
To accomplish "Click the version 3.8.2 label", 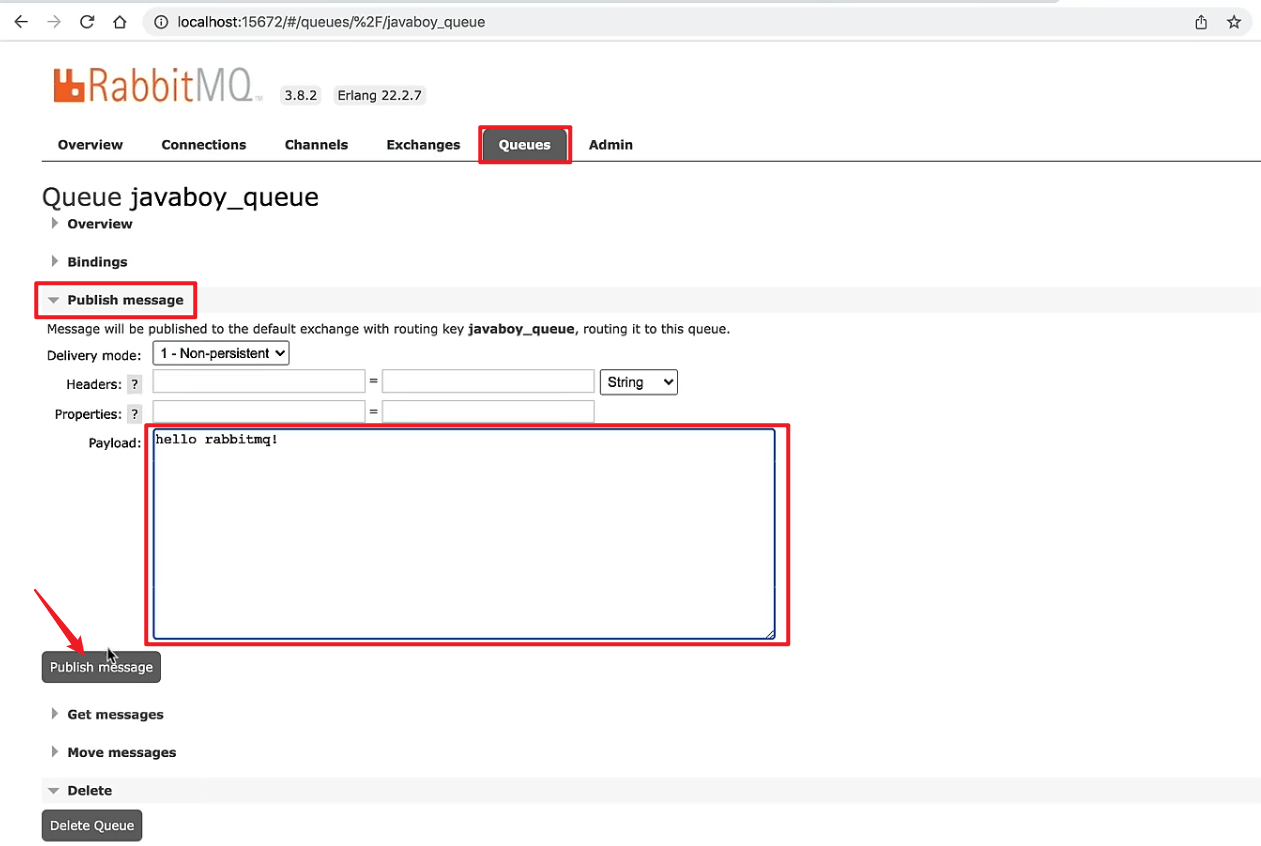I will 300,96.
